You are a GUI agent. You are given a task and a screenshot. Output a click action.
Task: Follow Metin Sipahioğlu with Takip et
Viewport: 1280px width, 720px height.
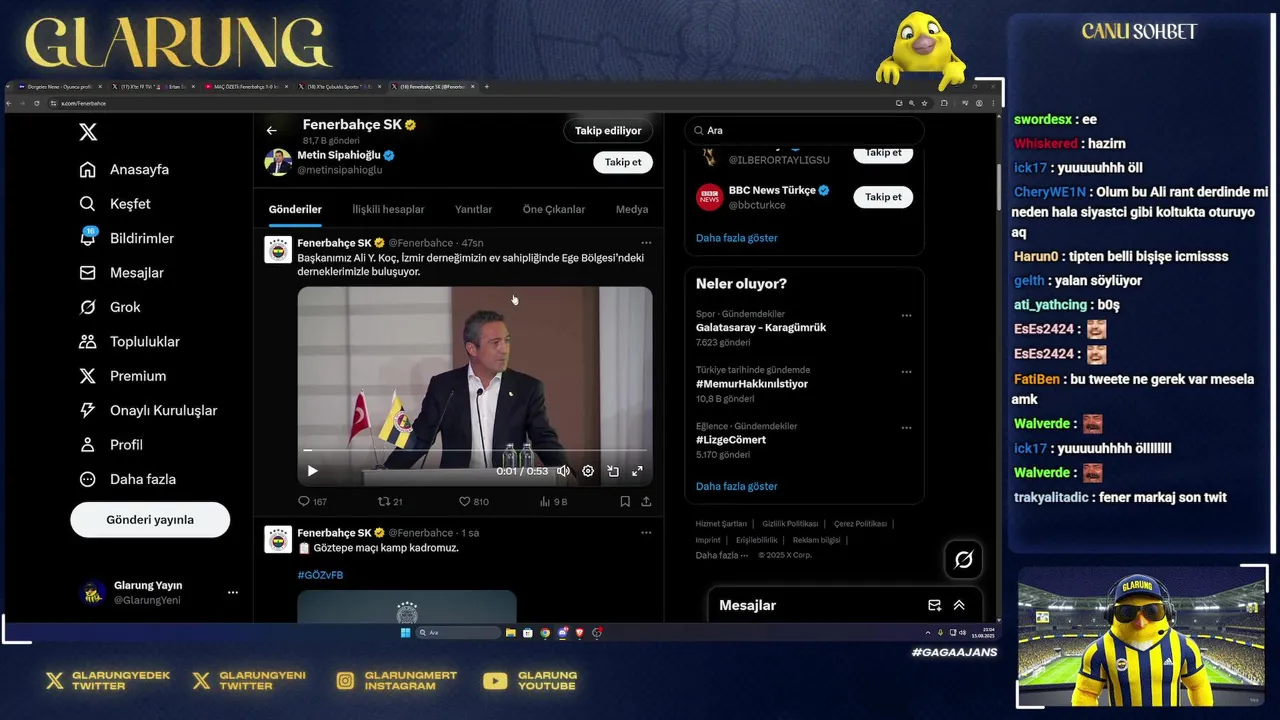623,162
